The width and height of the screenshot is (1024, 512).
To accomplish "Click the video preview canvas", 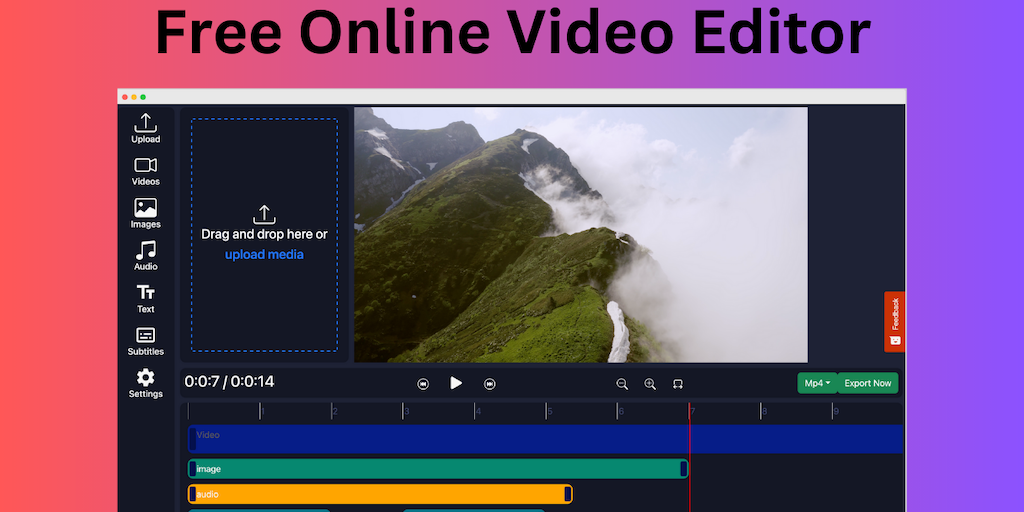I will pos(581,234).
